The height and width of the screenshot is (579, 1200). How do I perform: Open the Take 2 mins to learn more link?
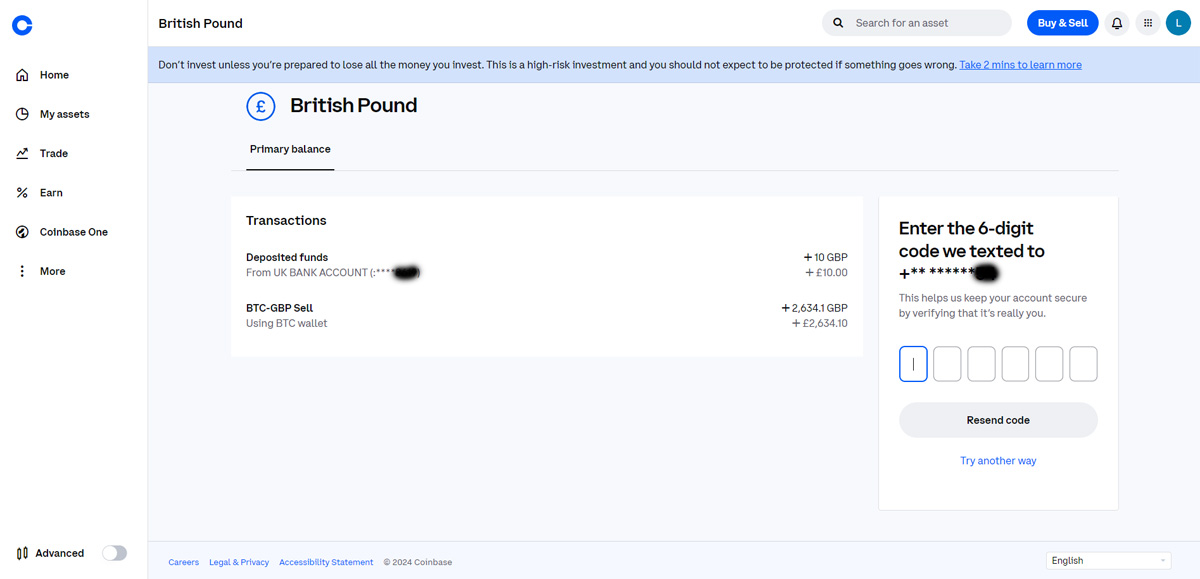[1020, 65]
